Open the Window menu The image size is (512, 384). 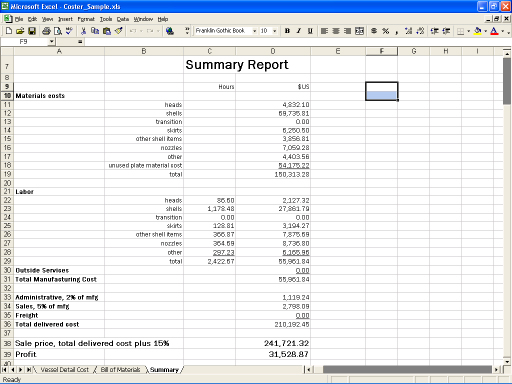(143, 19)
